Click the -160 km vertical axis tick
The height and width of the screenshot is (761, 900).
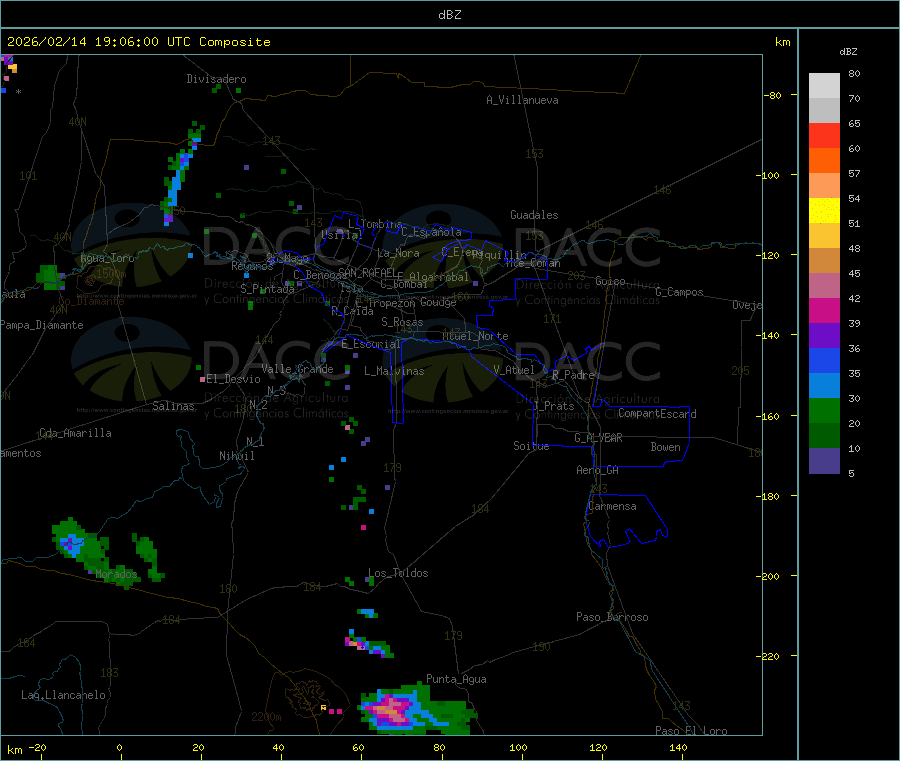[770, 416]
